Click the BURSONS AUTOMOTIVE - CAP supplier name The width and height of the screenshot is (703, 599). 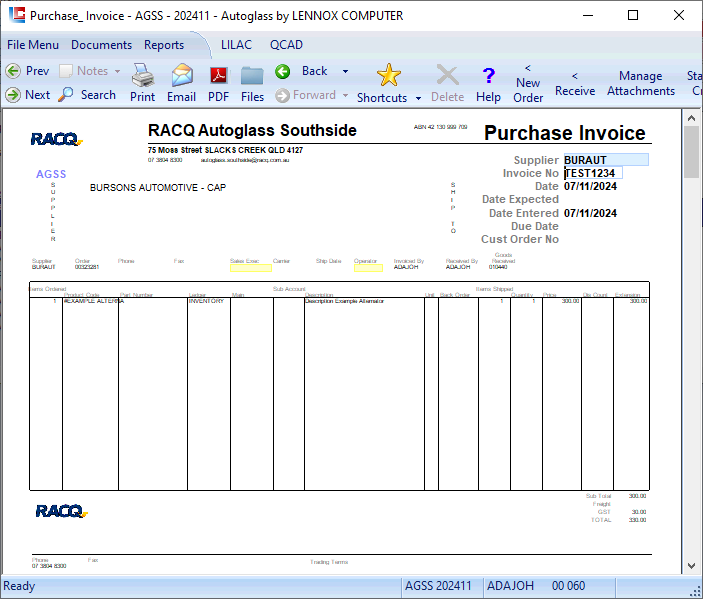point(158,188)
